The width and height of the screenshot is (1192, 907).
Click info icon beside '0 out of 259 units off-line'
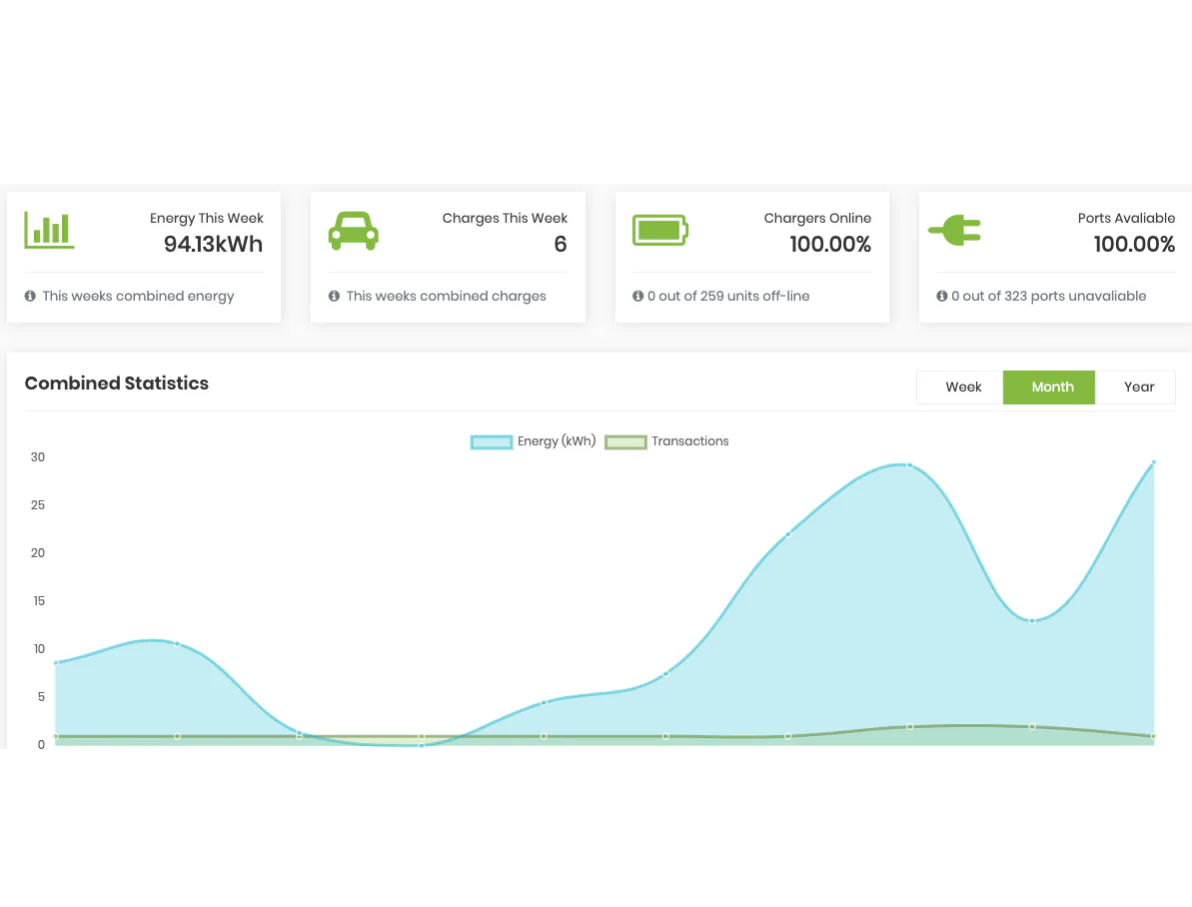(x=638, y=296)
